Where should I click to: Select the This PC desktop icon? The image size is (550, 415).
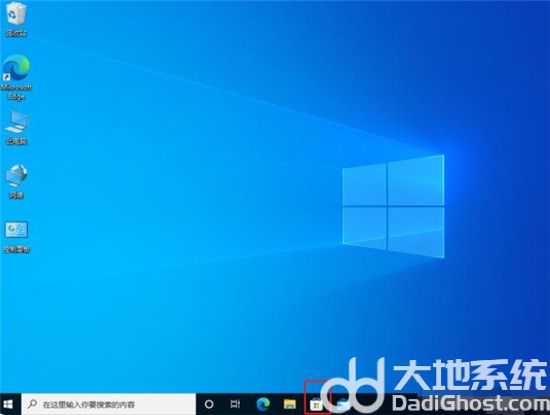pos(16,122)
